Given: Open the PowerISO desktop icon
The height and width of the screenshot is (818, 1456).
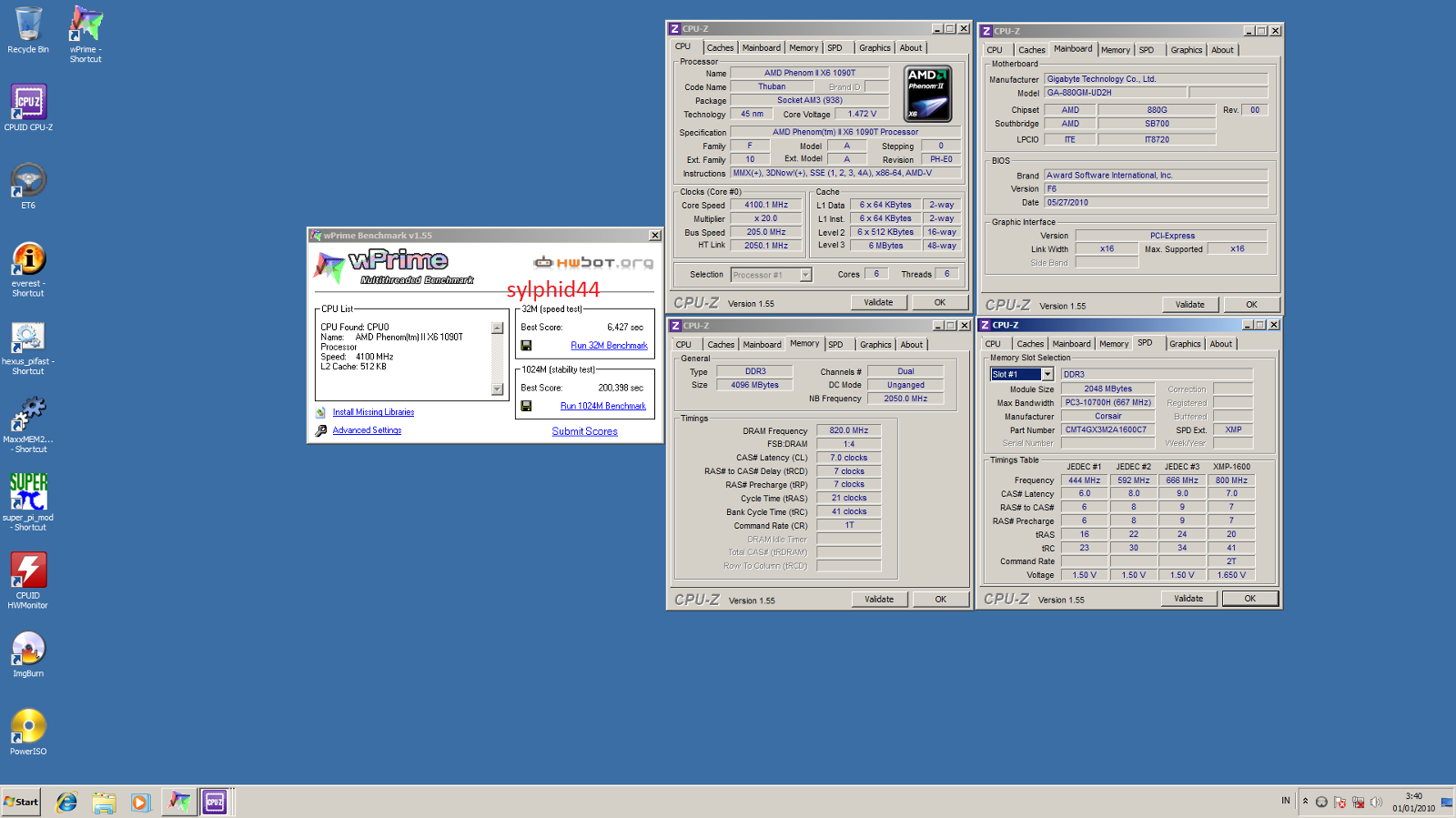Looking at the screenshot, I should [x=28, y=732].
